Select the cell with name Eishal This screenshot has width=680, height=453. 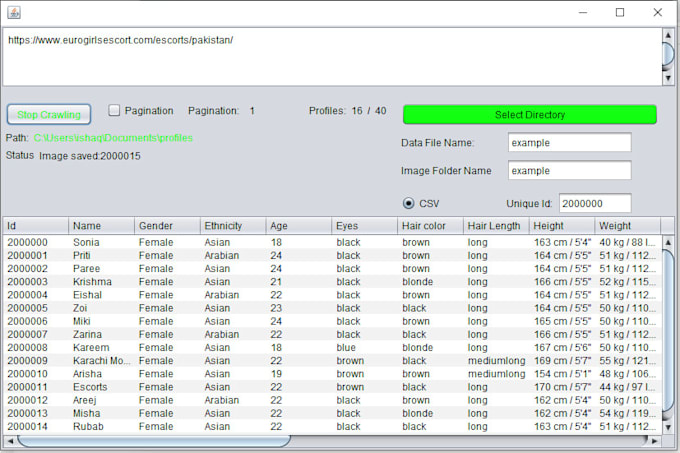[x=101, y=295]
